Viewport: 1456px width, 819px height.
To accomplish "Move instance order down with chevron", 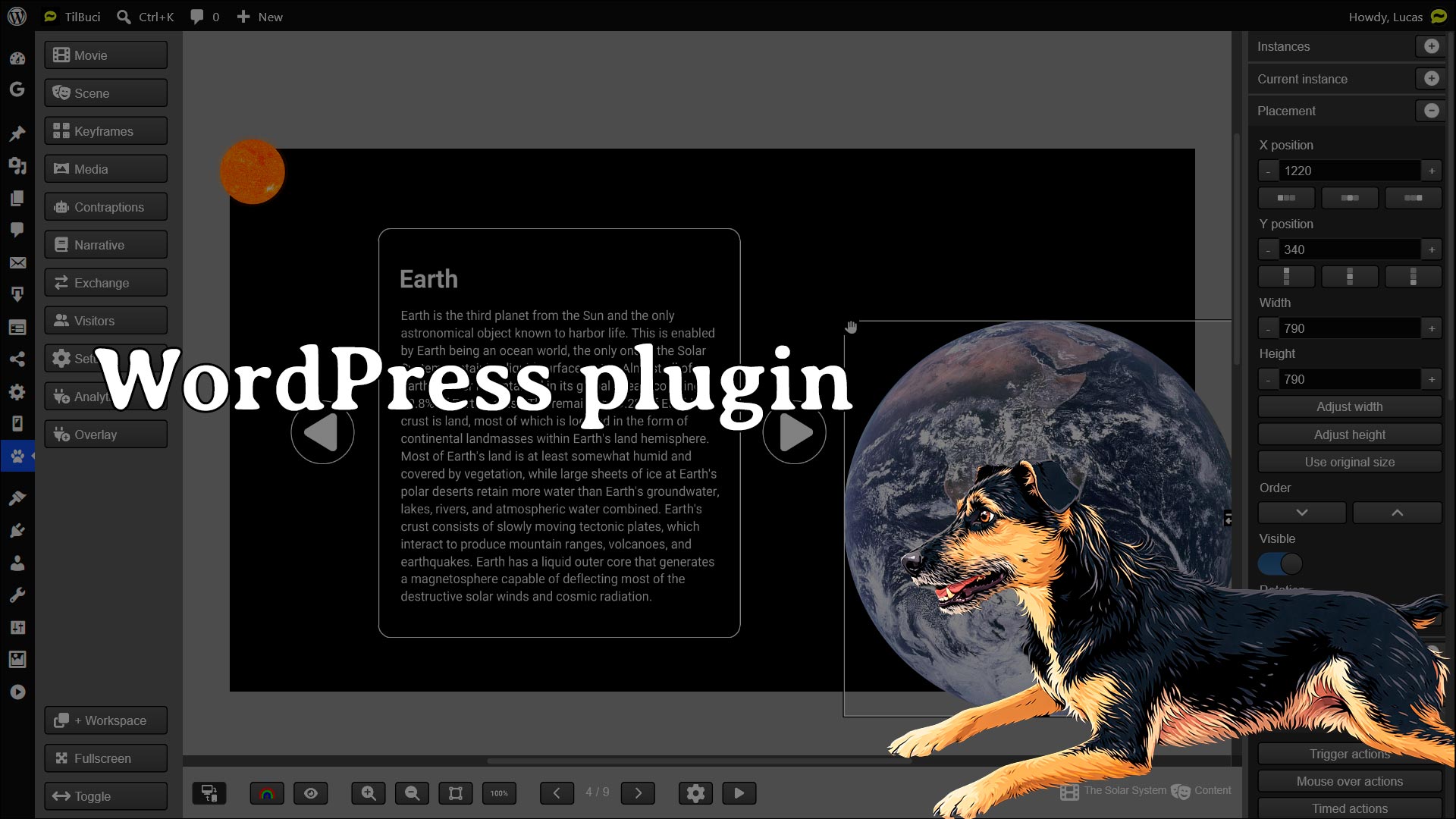I will [1302, 513].
